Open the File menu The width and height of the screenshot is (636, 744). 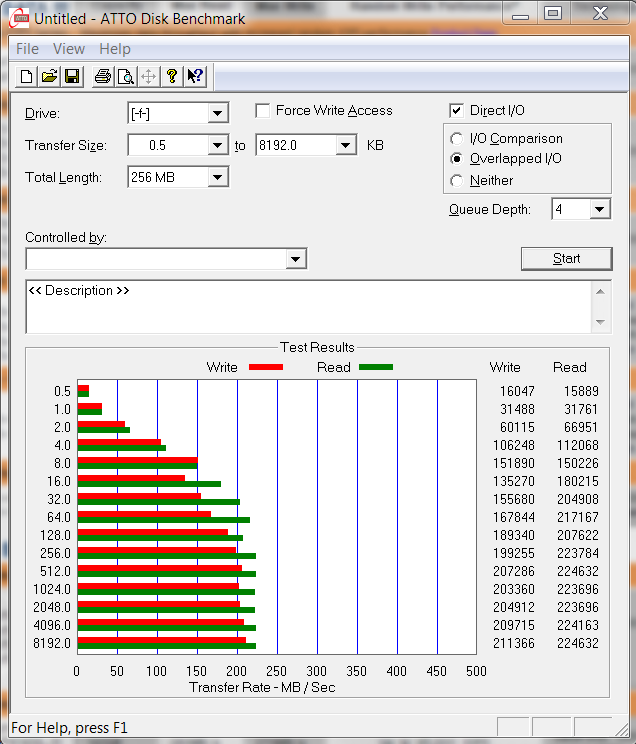coord(28,49)
